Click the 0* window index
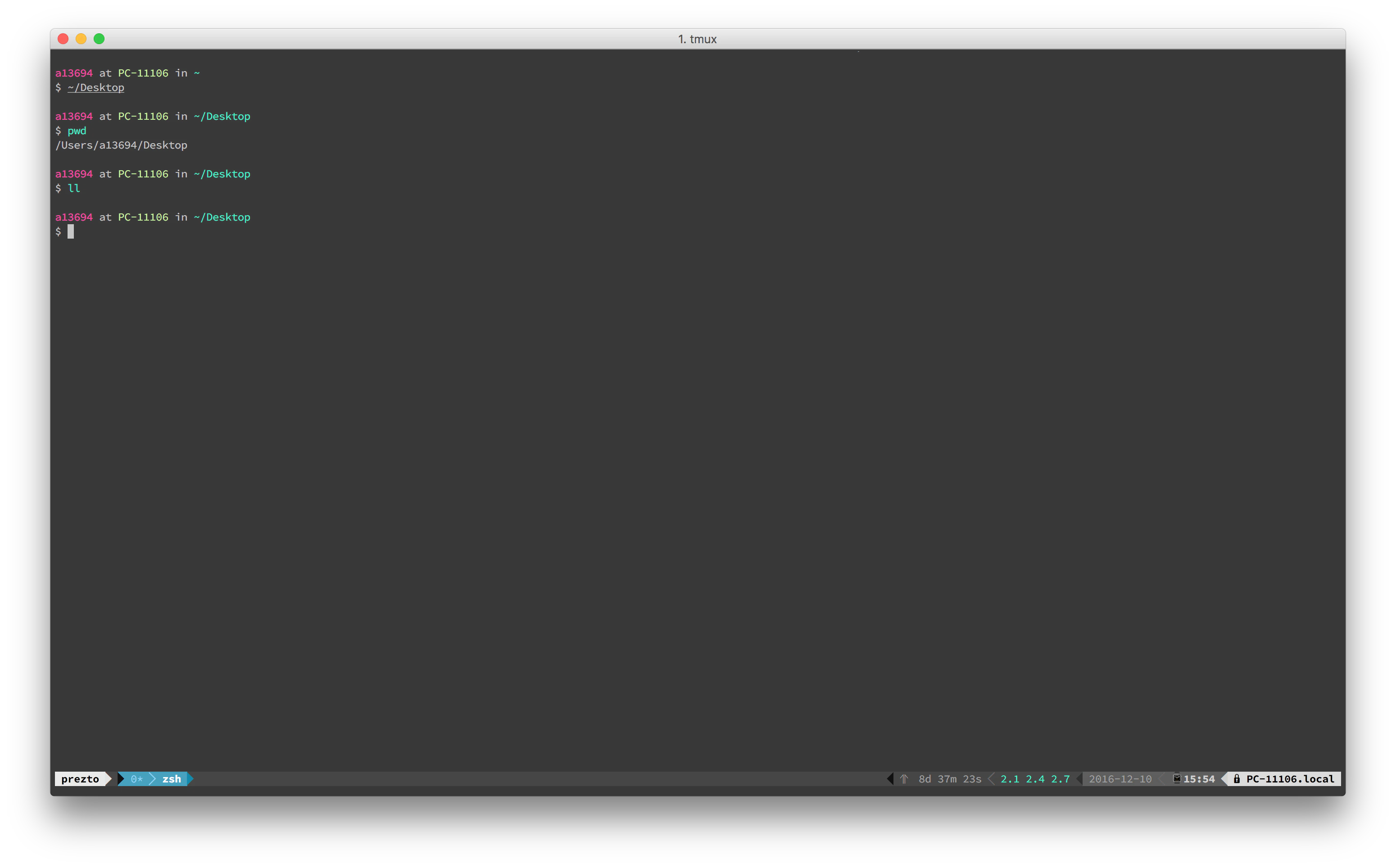The width and height of the screenshot is (1396, 868). pos(136,778)
